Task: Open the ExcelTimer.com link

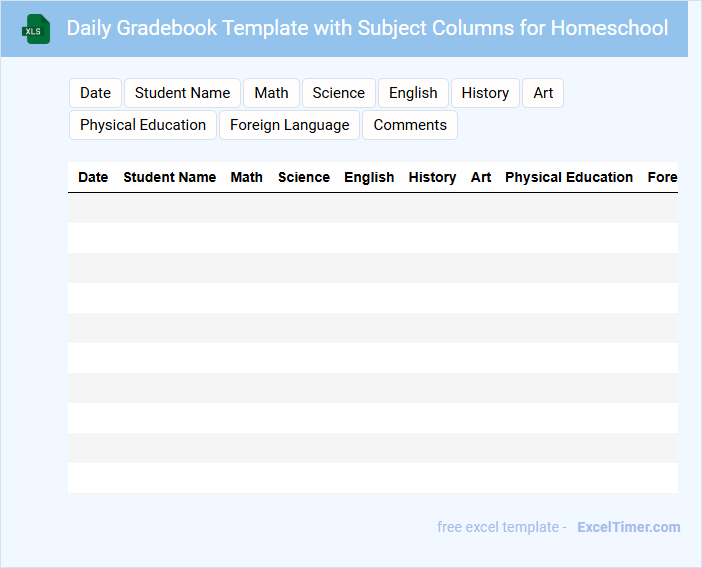Action: [x=628, y=527]
